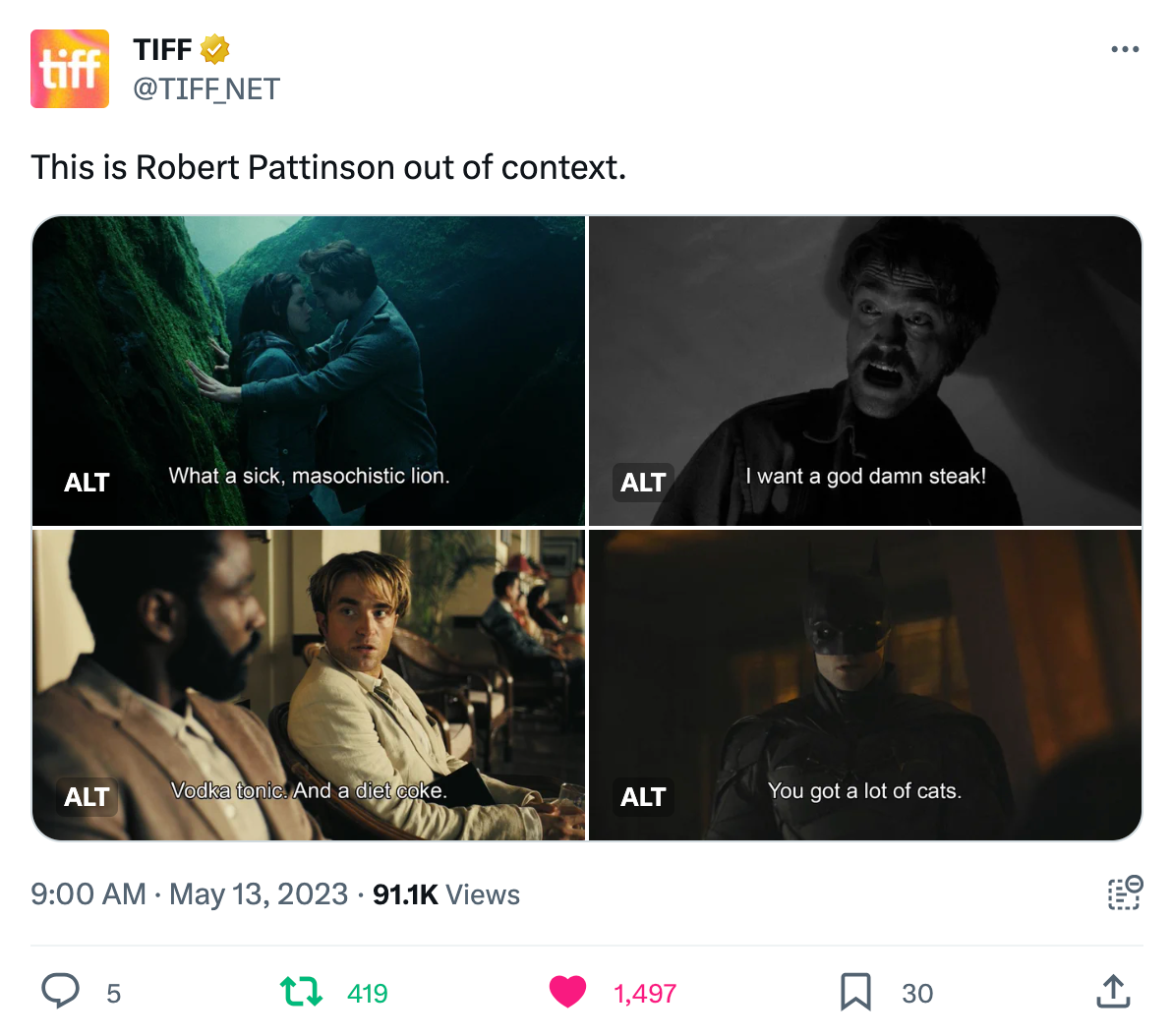Open the black-and-white steak scene image
Screen dimensions: 1172x1036
tap(865, 371)
